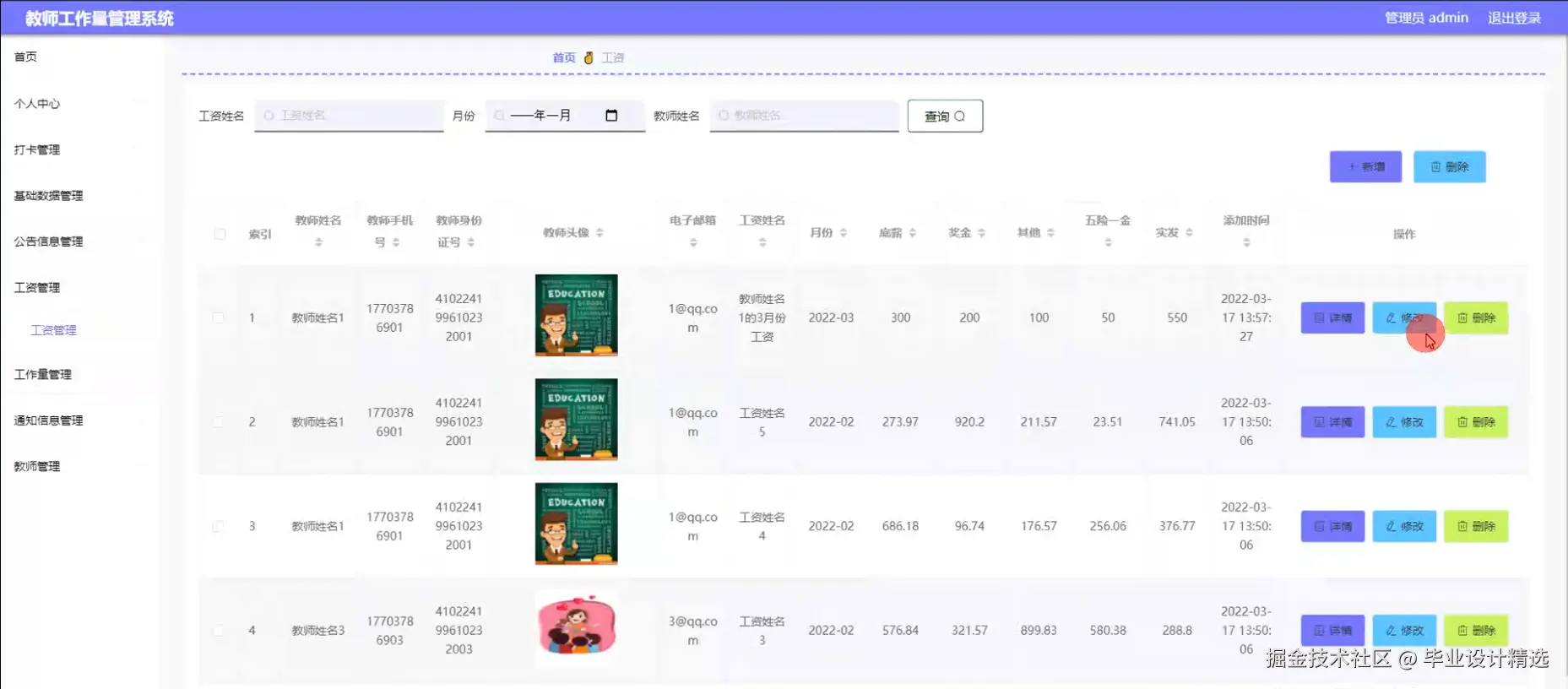1568x689 pixels.
Task: Click the blue 新增 button
Action: pos(1365,166)
